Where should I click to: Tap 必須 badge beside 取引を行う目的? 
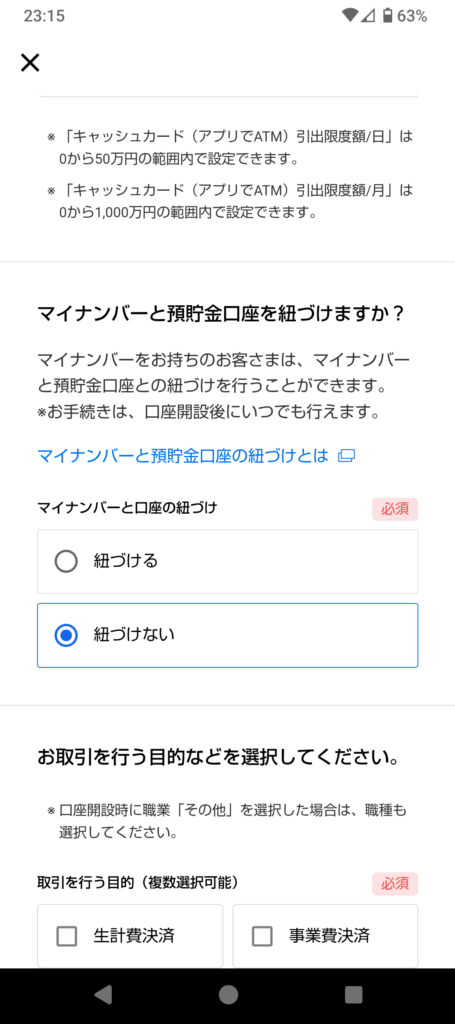[x=395, y=884]
